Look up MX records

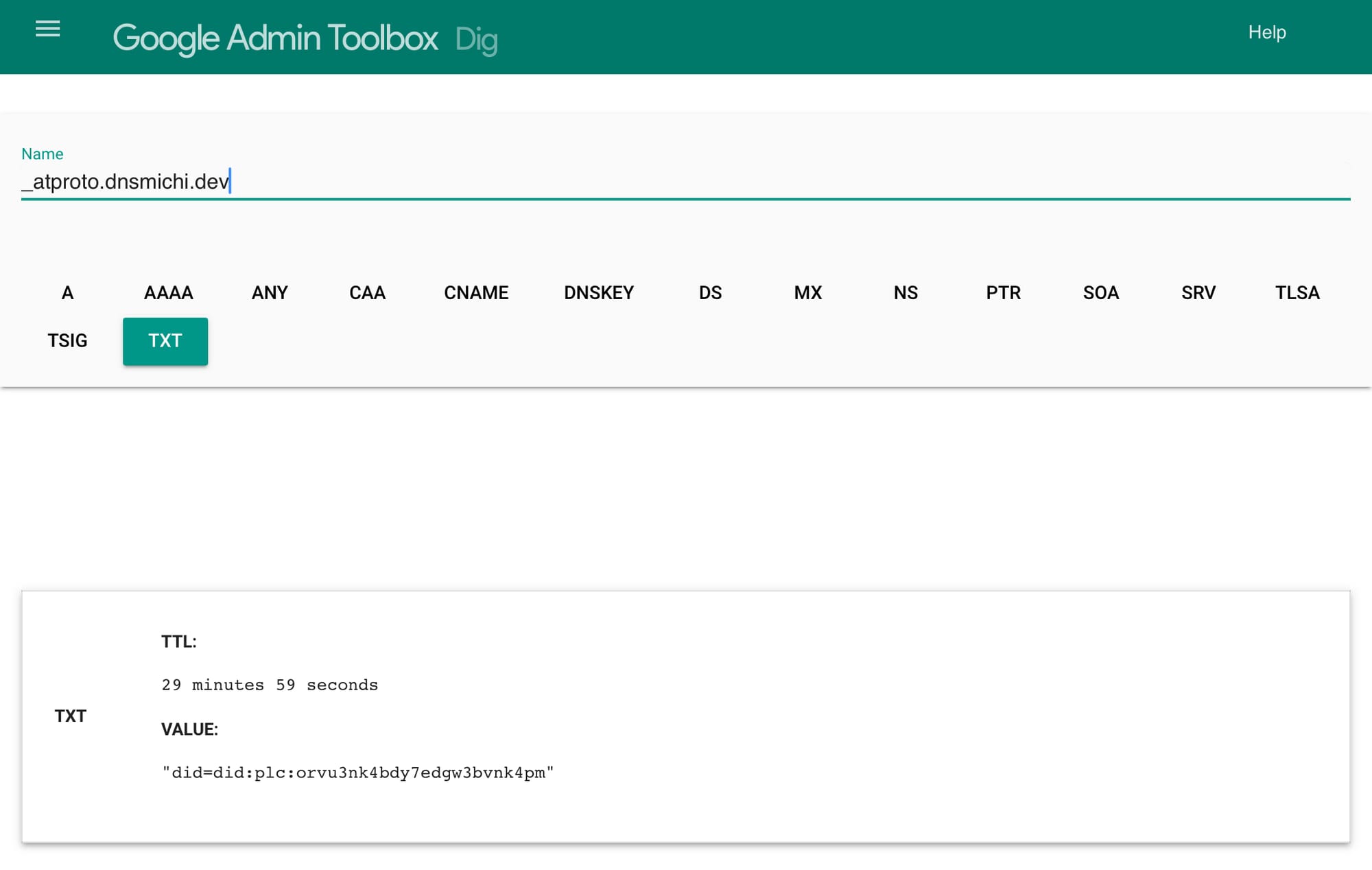pyautogui.click(x=807, y=293)
